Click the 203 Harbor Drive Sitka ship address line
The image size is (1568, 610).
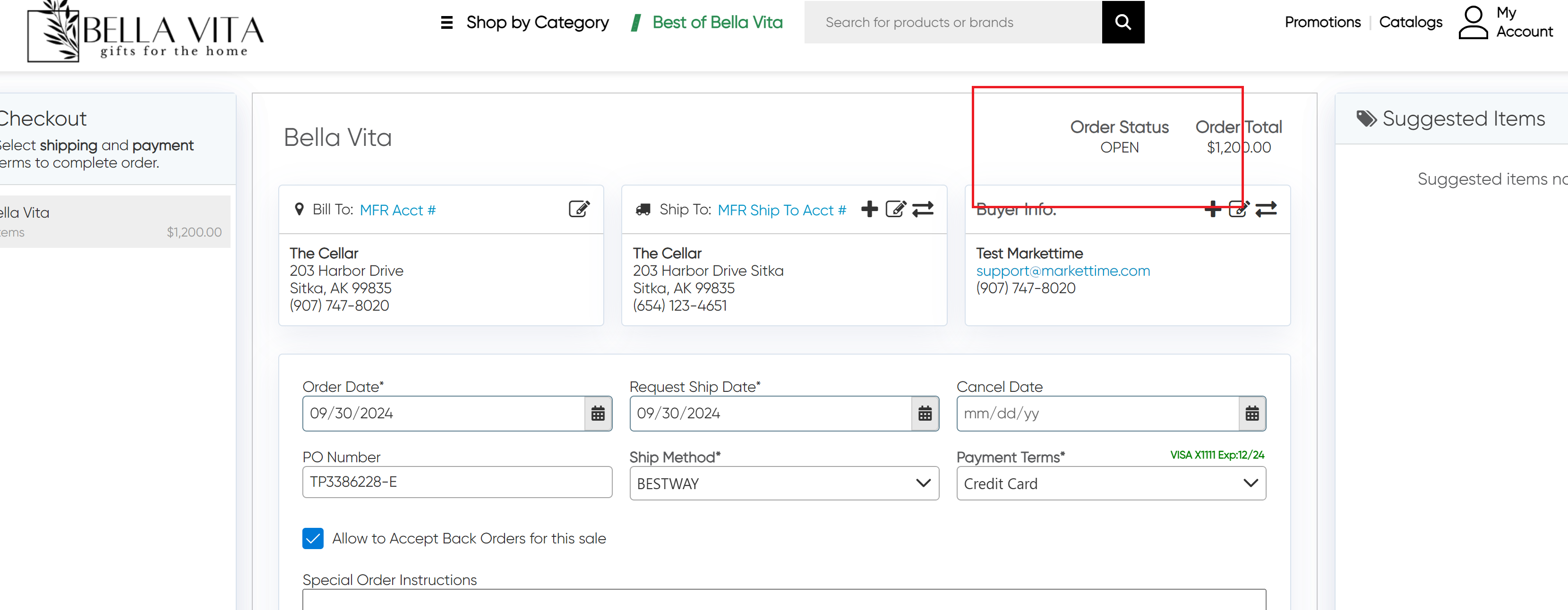708,271
